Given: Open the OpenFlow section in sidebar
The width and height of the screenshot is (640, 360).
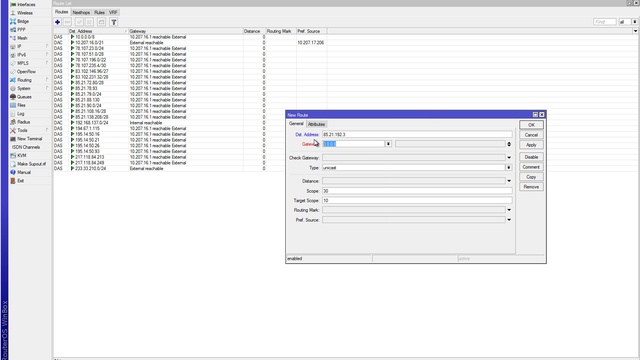Looking at the screenshot, I should [26, 71].
